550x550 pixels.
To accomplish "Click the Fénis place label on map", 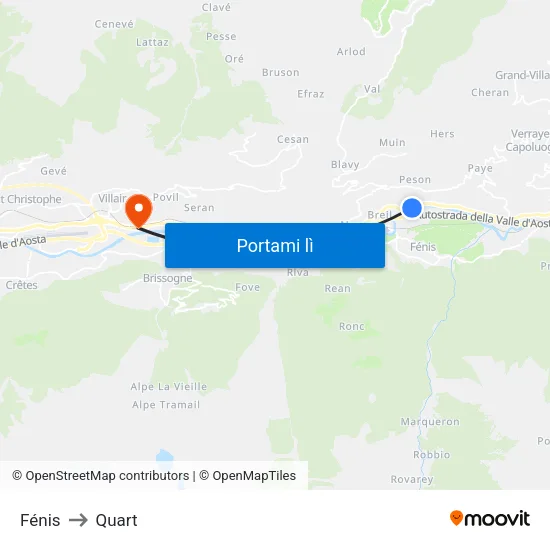I will click(x=423, y=247).
